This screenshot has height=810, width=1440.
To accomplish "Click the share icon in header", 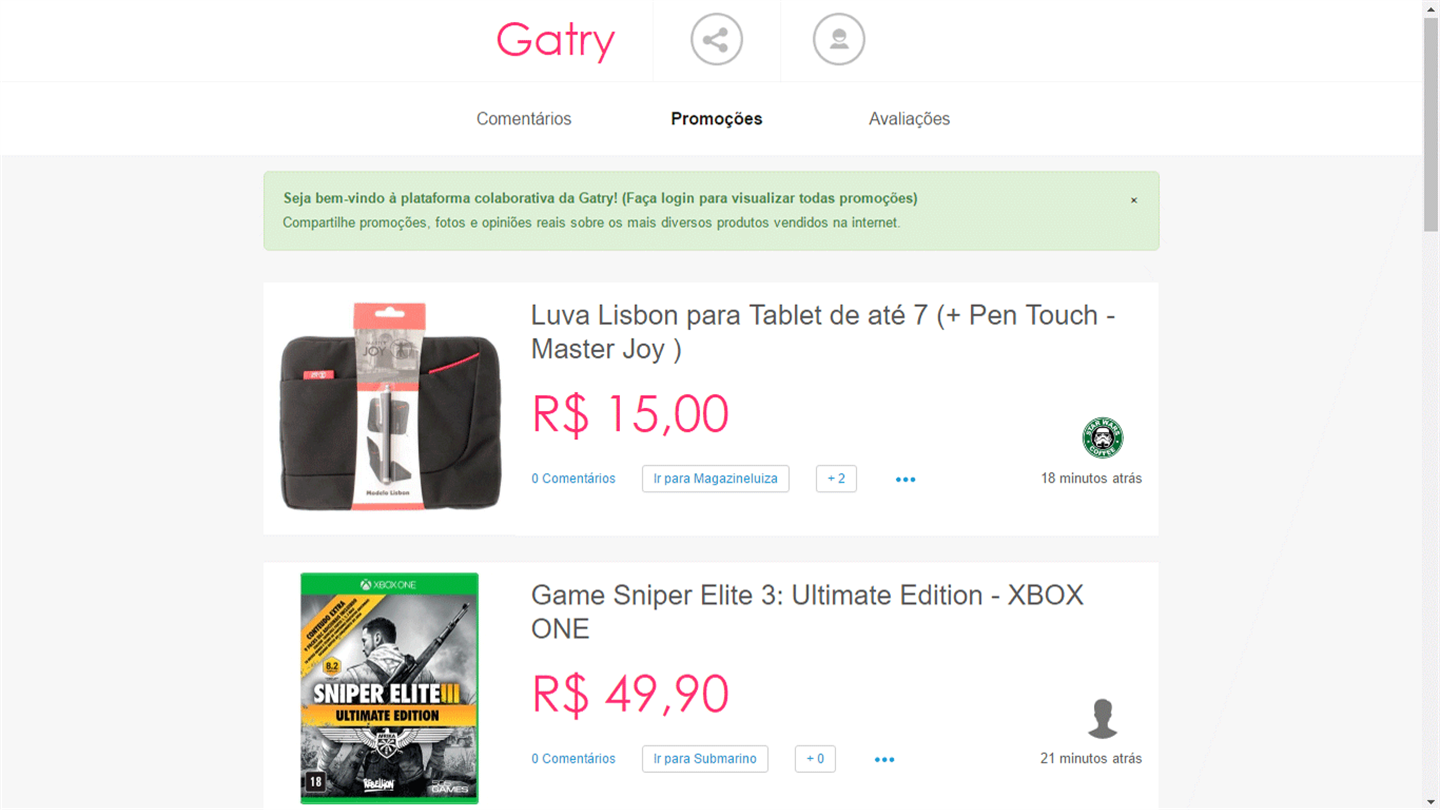I will coord(716,40).
